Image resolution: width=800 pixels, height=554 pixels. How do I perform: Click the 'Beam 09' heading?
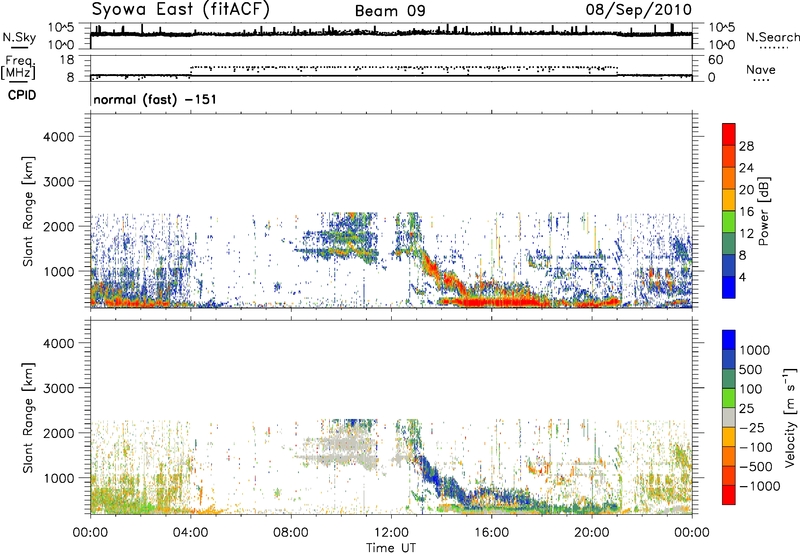tap(390, 11)
